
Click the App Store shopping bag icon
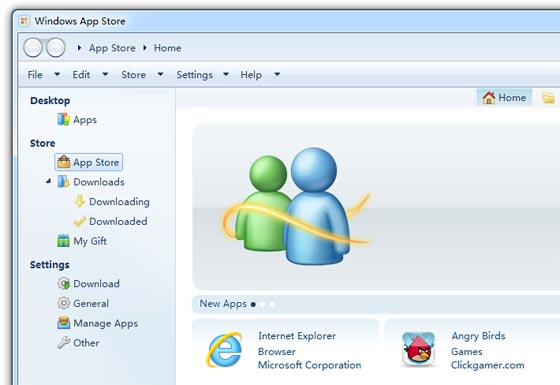point(64,162)
